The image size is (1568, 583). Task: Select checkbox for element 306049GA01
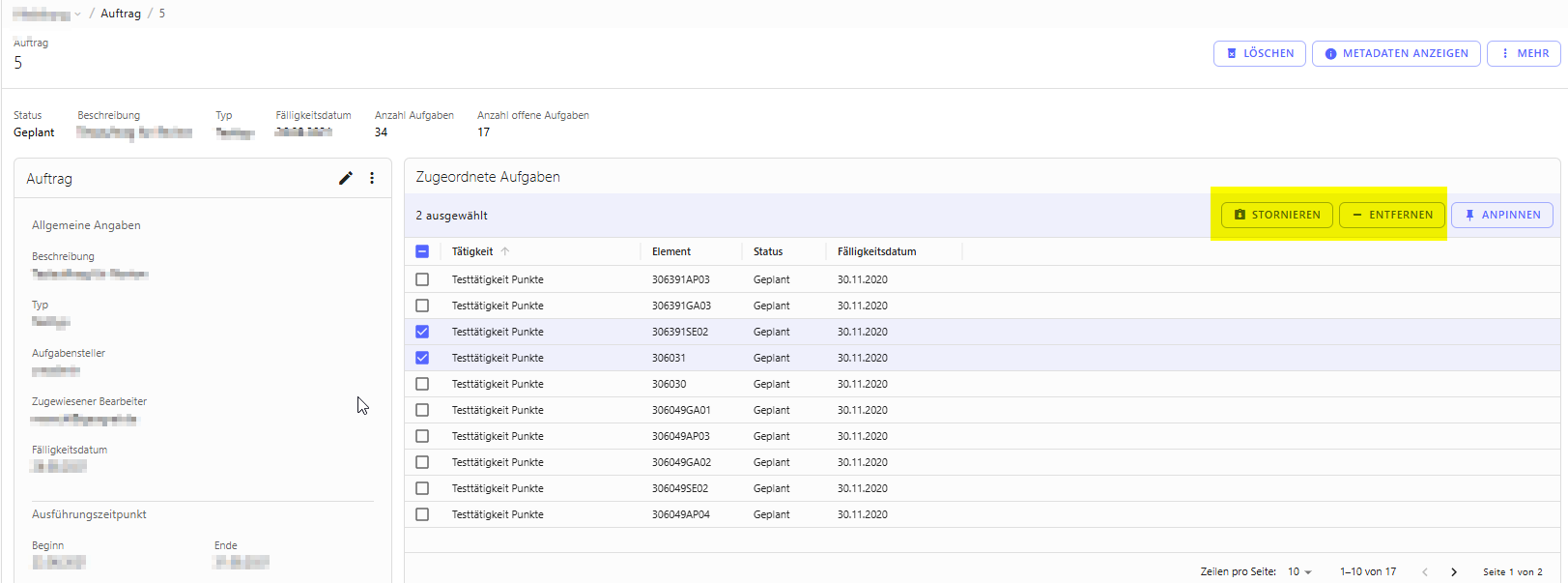[x=422, y=410]
